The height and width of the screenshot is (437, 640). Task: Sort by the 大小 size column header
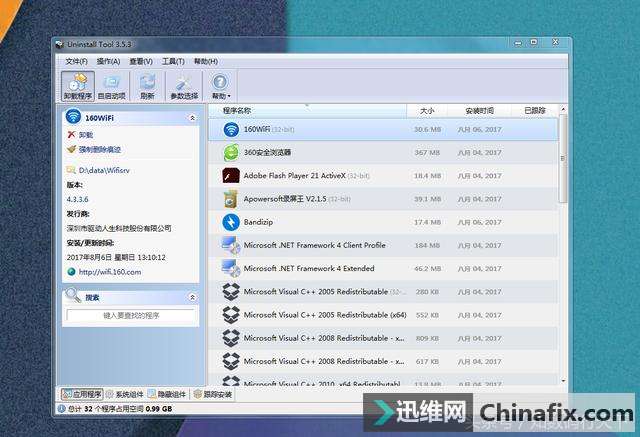point(427,111)
